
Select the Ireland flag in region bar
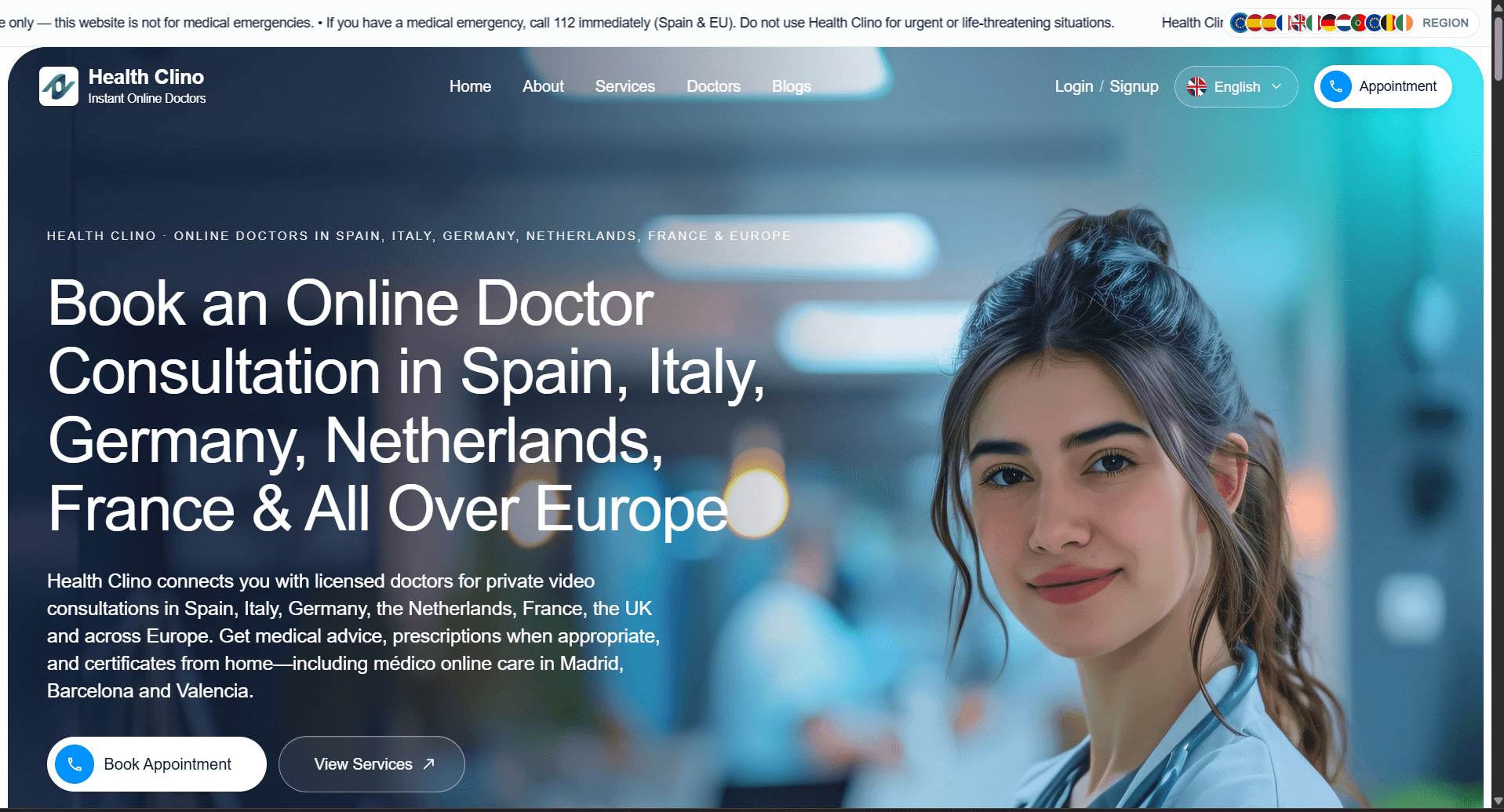[1404, 23]
